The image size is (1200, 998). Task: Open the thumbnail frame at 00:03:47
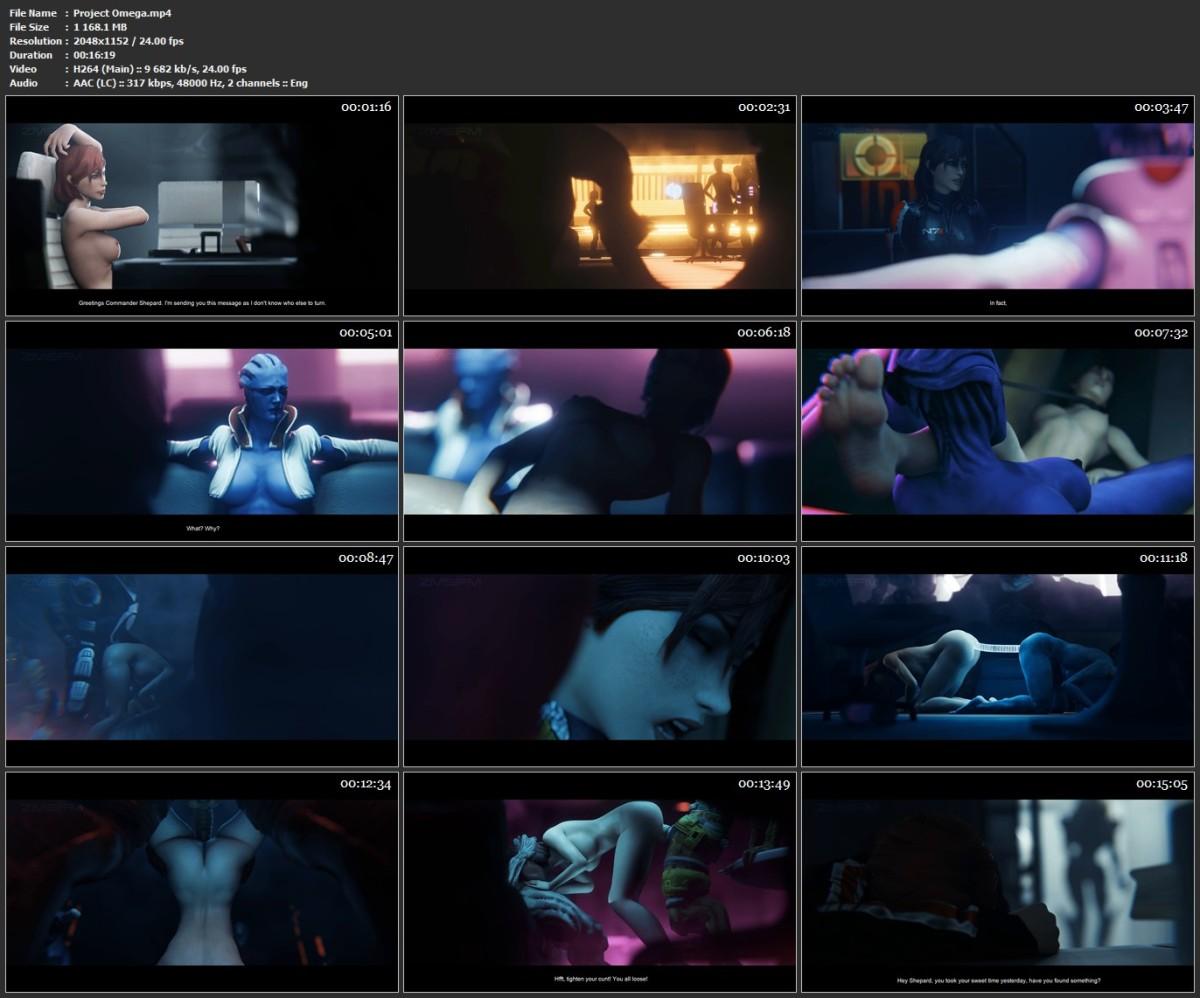click(x=997, y=206)
